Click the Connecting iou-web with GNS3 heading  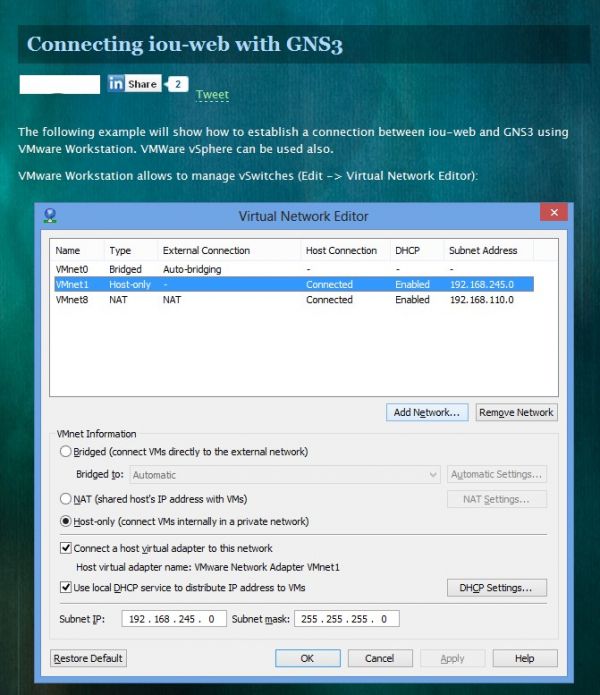point(185,44)
